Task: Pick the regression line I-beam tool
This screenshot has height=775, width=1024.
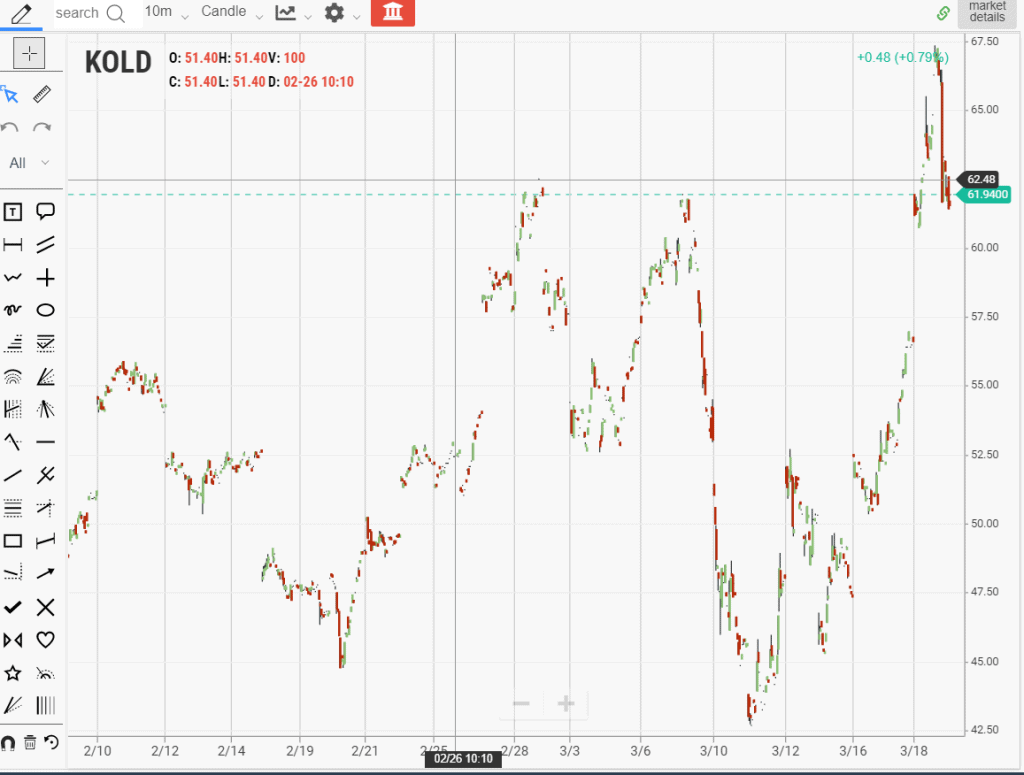Action: 45,541
